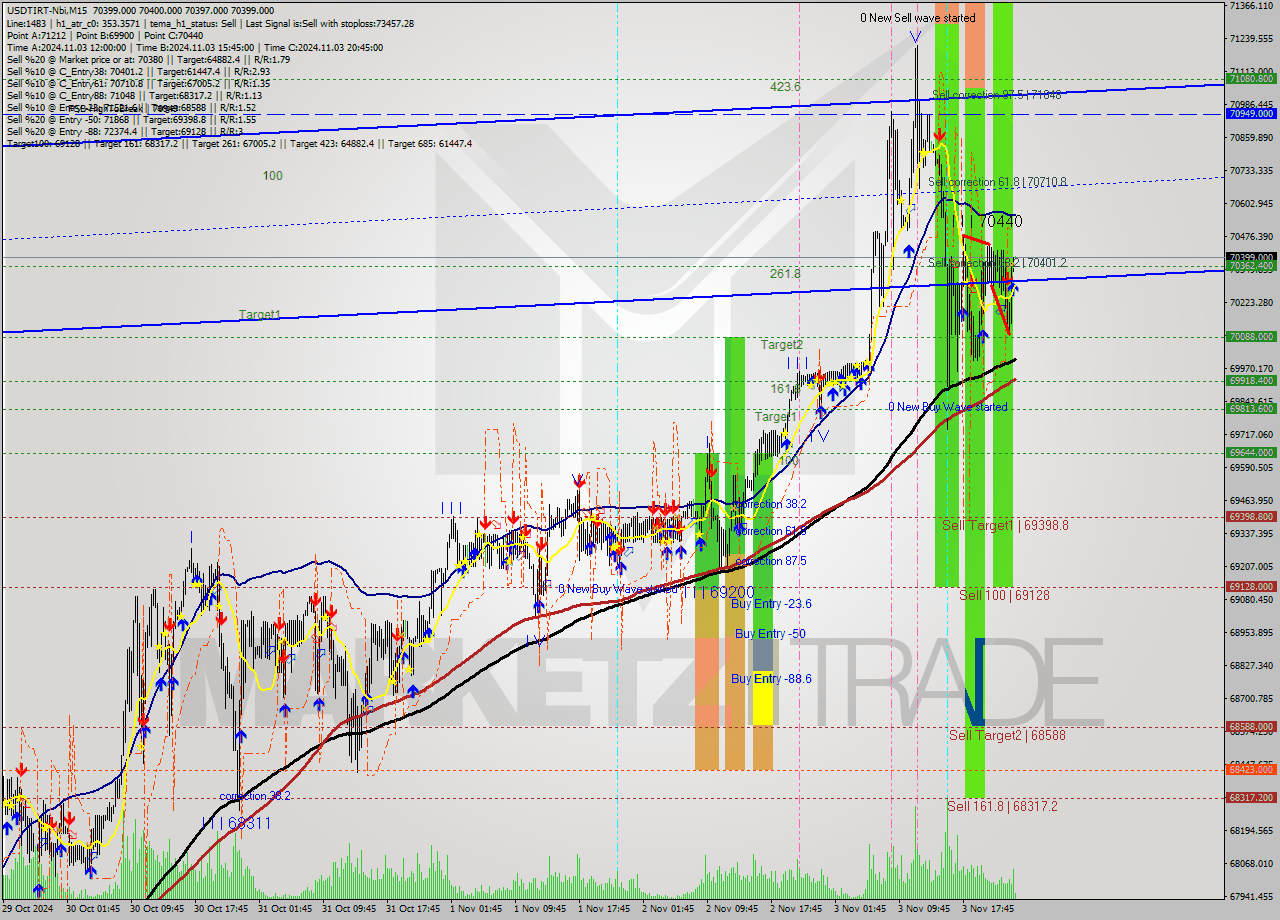Click the green 70088.000 price tag

coord(1251,337)
